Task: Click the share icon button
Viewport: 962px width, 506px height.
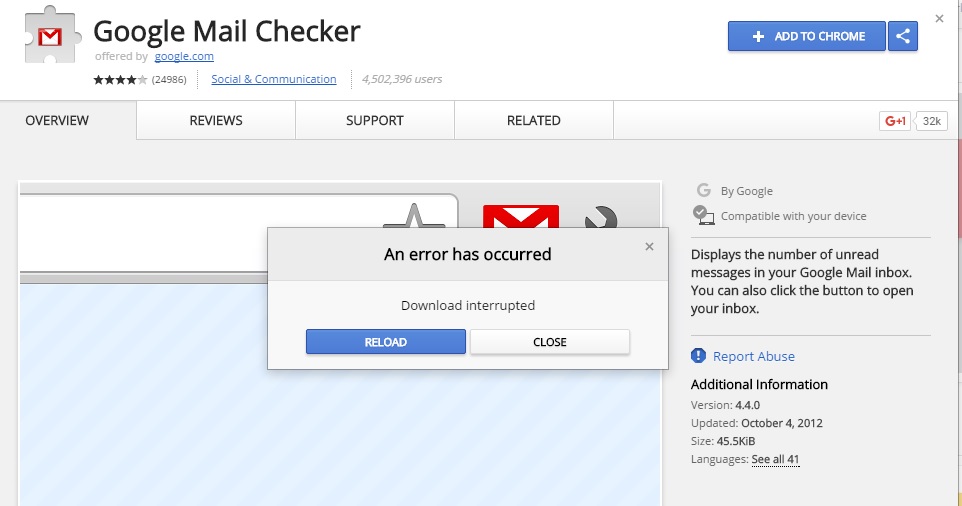Action: click(x=903, y=37)
